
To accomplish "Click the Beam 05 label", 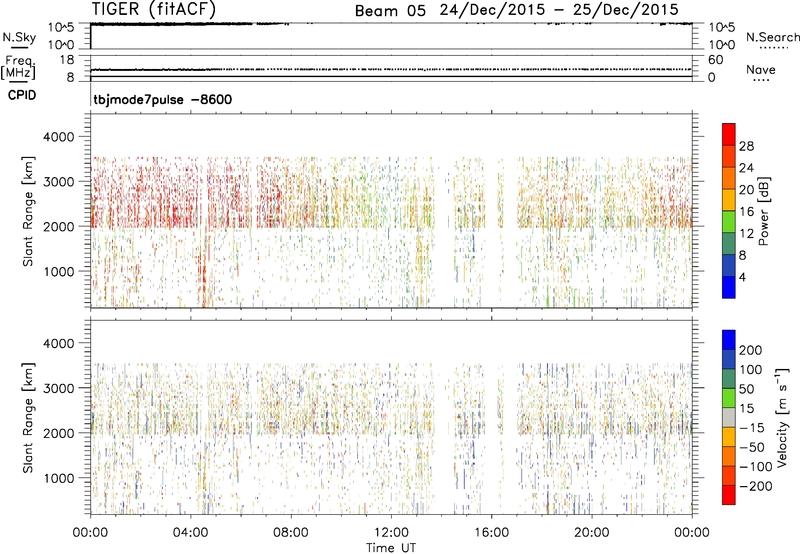I will click(390, 11).
